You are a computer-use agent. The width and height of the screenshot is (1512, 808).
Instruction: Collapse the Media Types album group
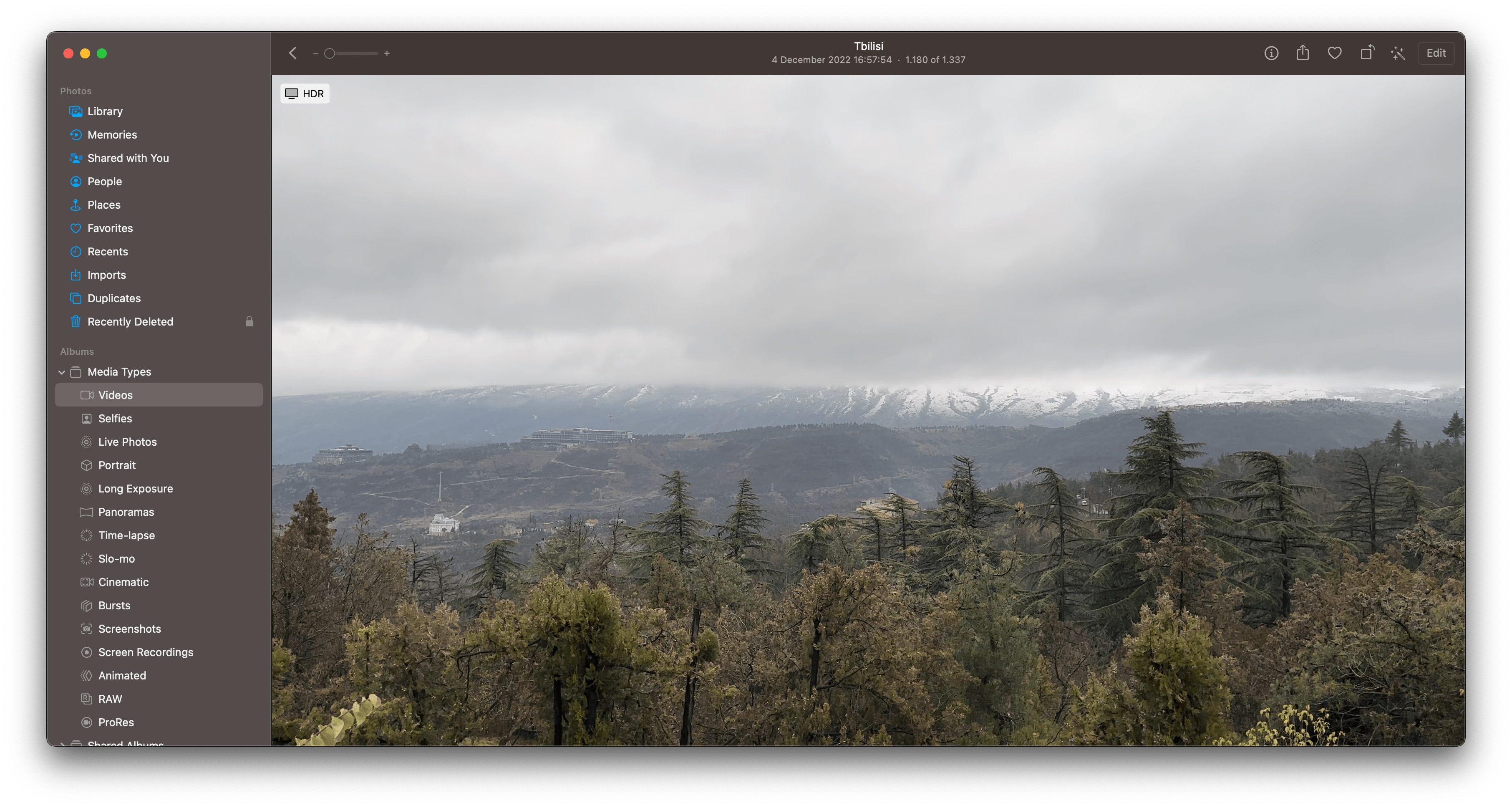coord(62,371)
